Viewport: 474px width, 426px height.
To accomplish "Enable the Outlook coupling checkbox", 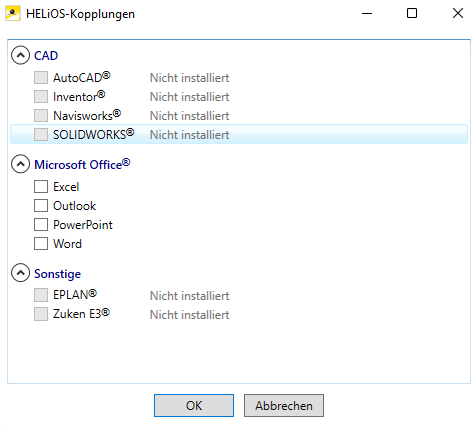I will 41,206.
